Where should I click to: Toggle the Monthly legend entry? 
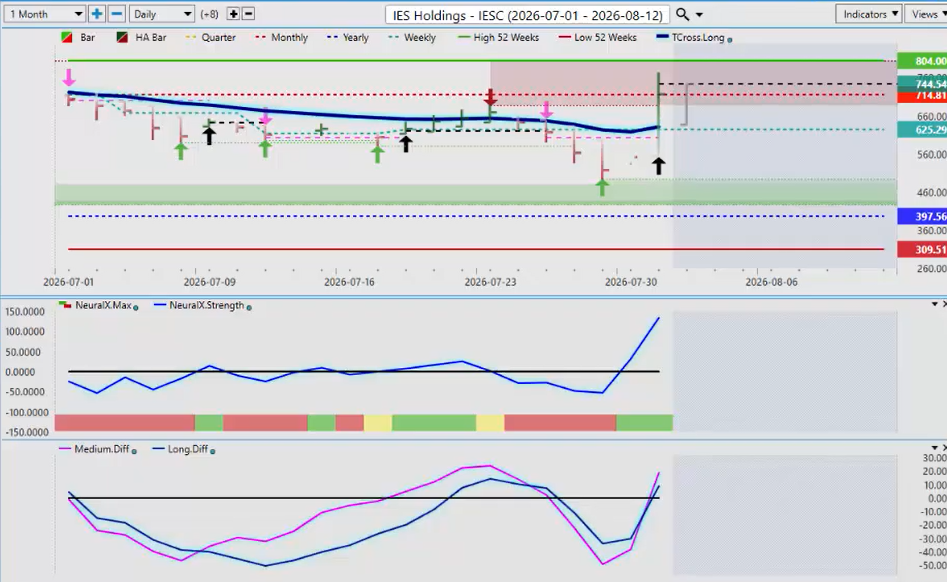click(x=281, y=37)
